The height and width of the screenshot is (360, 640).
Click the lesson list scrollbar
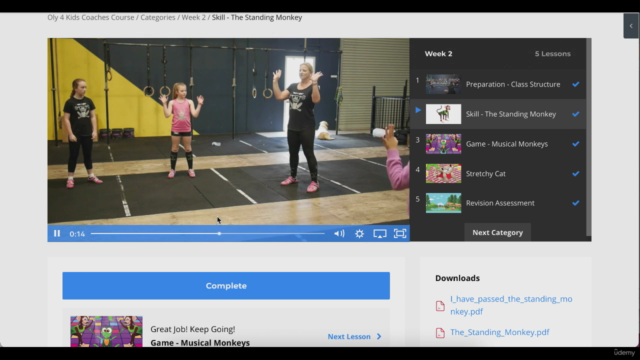589,137
